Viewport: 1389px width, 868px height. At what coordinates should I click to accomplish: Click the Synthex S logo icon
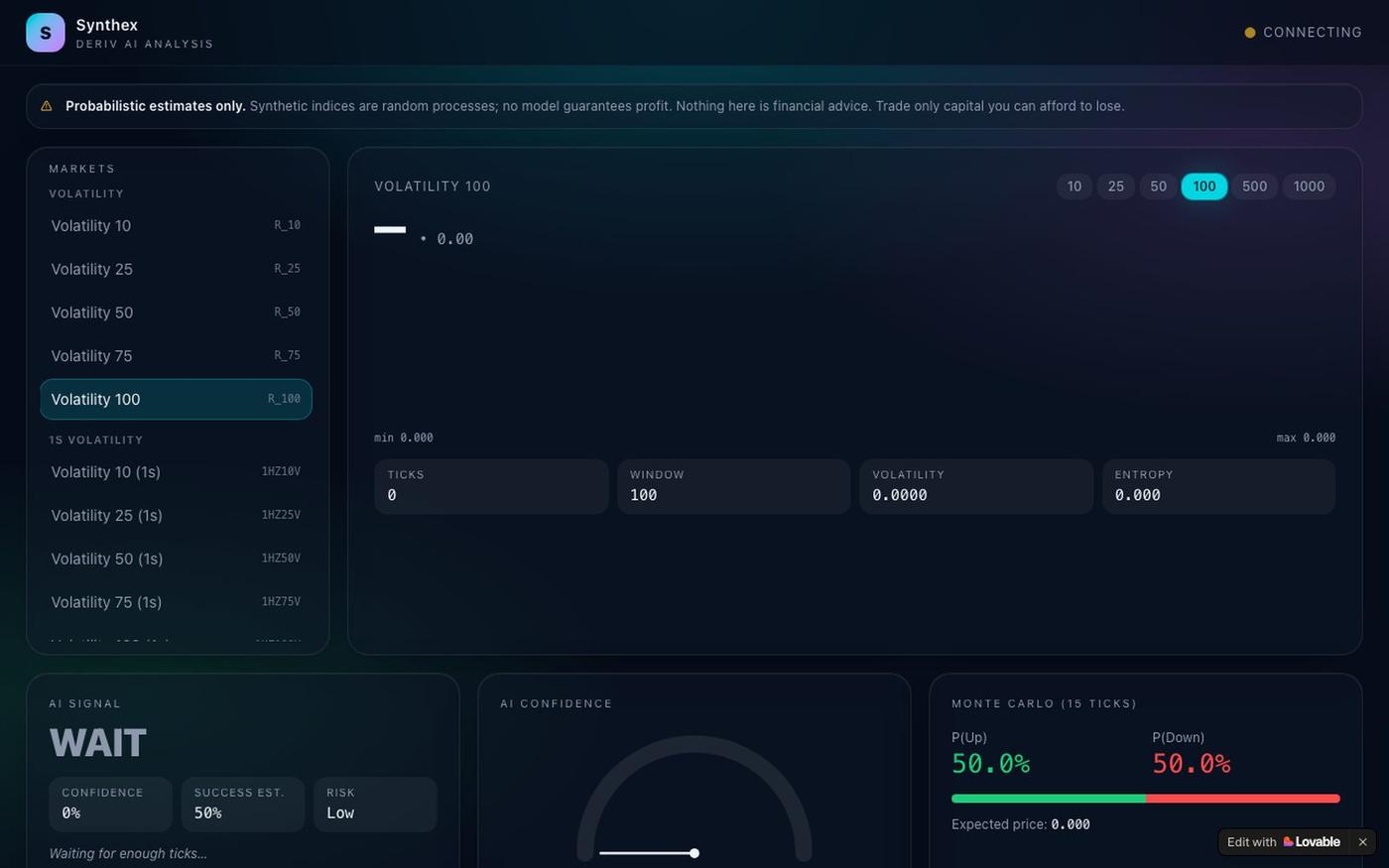(46, 33)
